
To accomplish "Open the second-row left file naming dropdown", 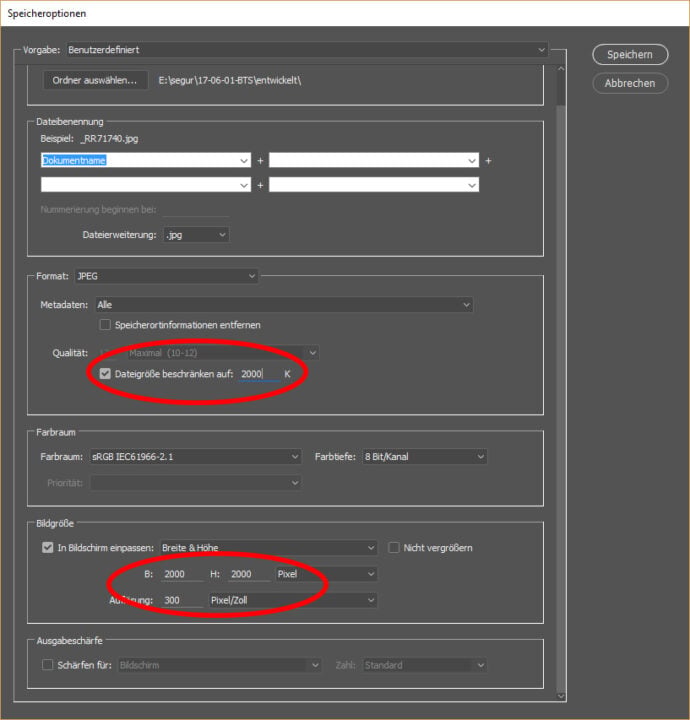I will coord(146,185).
